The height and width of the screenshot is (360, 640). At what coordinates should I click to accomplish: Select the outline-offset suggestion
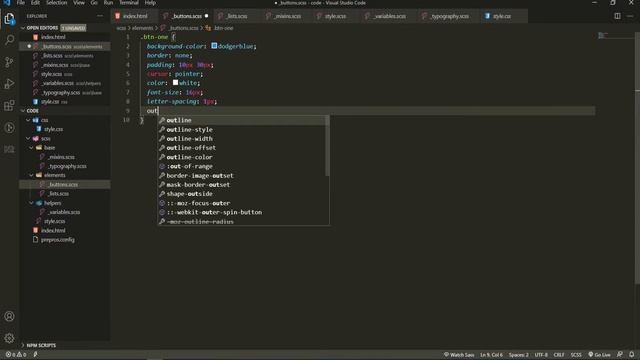pos(243,148)
